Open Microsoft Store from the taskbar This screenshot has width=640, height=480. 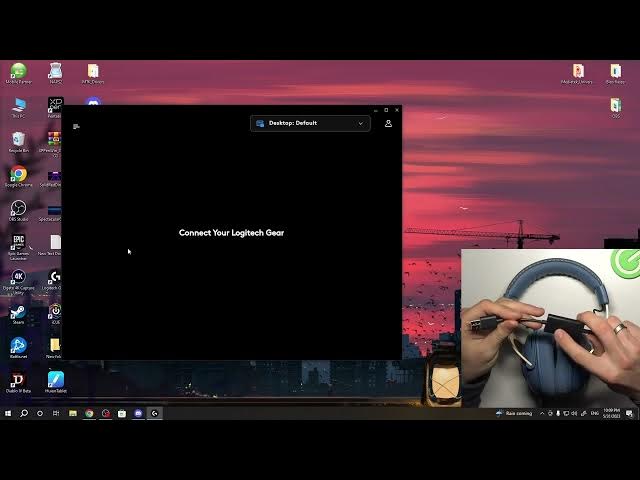[122, 413]
